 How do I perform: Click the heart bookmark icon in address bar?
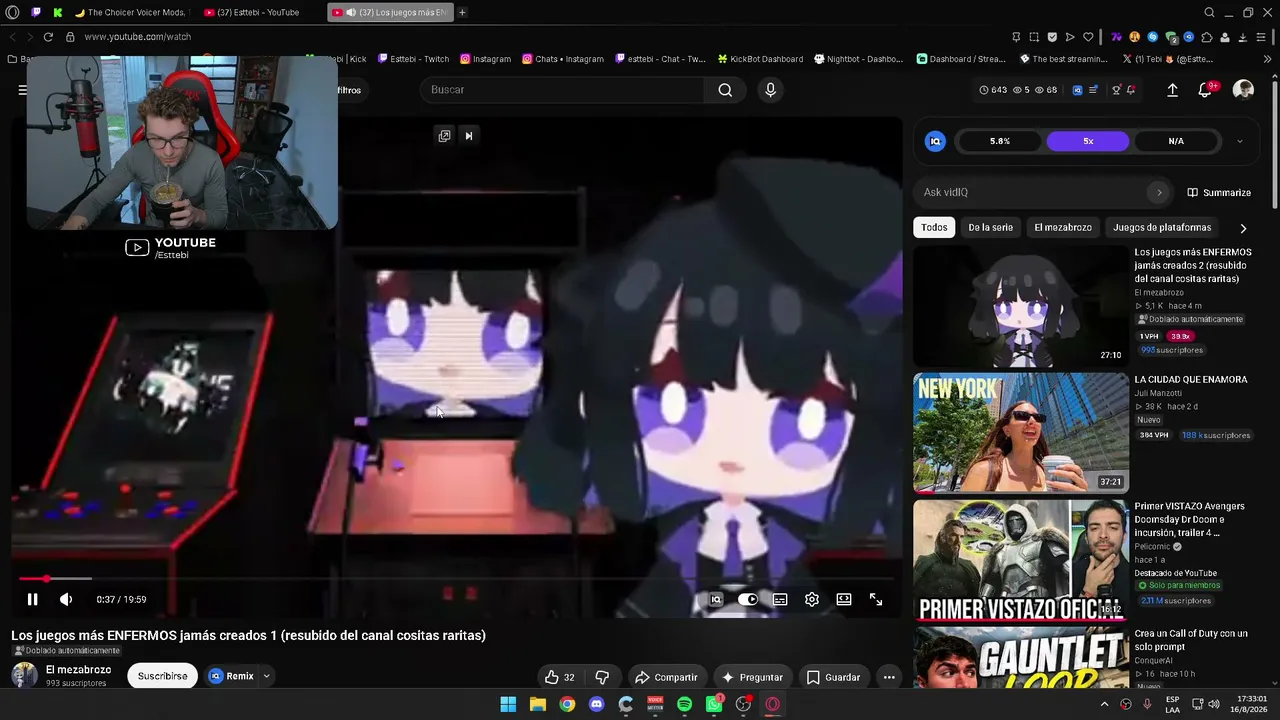click(x=1088, y=37)
